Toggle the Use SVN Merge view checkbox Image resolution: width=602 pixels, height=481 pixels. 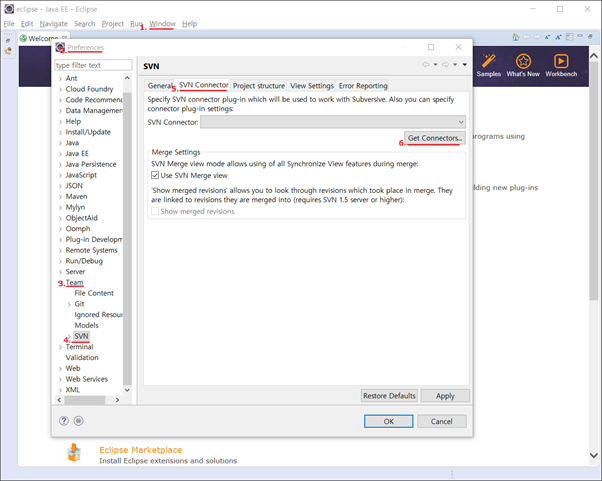(155, 175)
